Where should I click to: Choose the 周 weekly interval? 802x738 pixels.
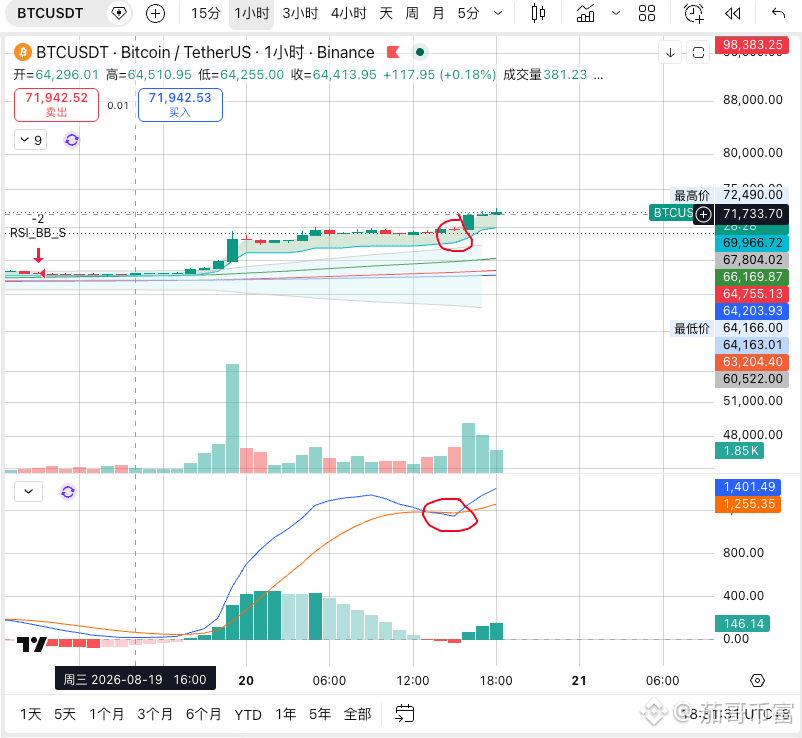point(412,13)
